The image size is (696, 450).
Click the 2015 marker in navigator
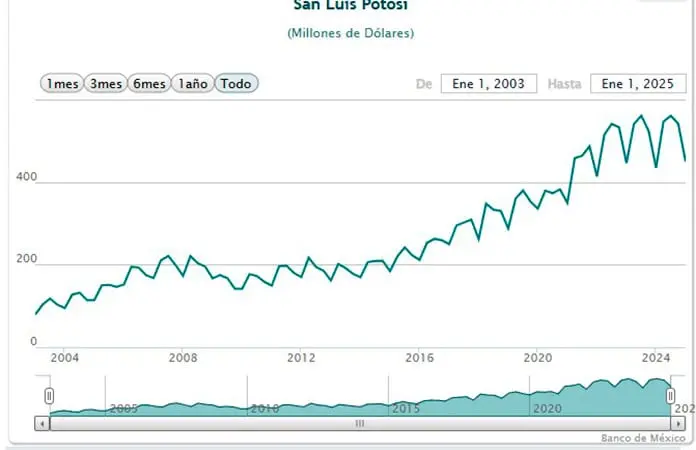pyautogui.click(x=406, y=408)
